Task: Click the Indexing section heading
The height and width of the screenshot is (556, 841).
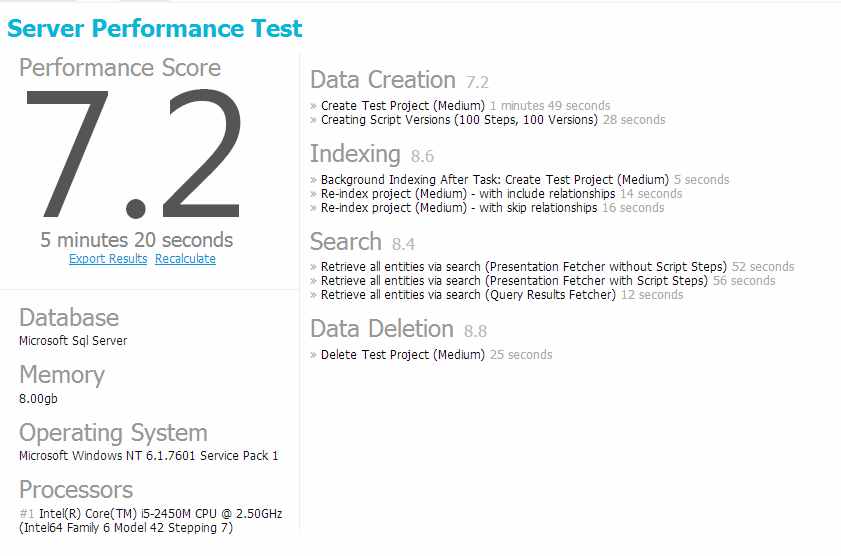Action: click(355, 154)
